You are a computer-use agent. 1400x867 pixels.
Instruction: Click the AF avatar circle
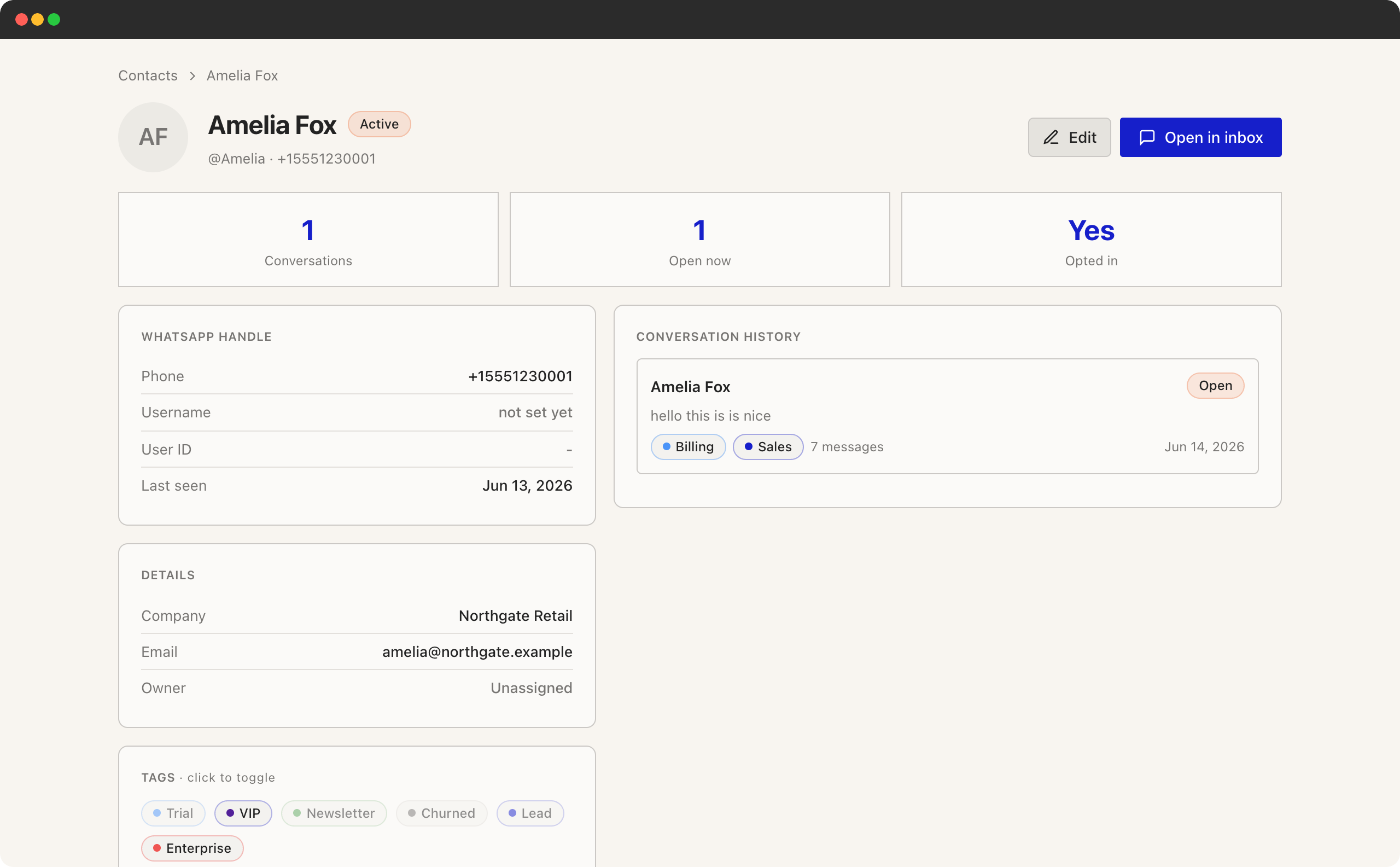[x=153, y=137]
